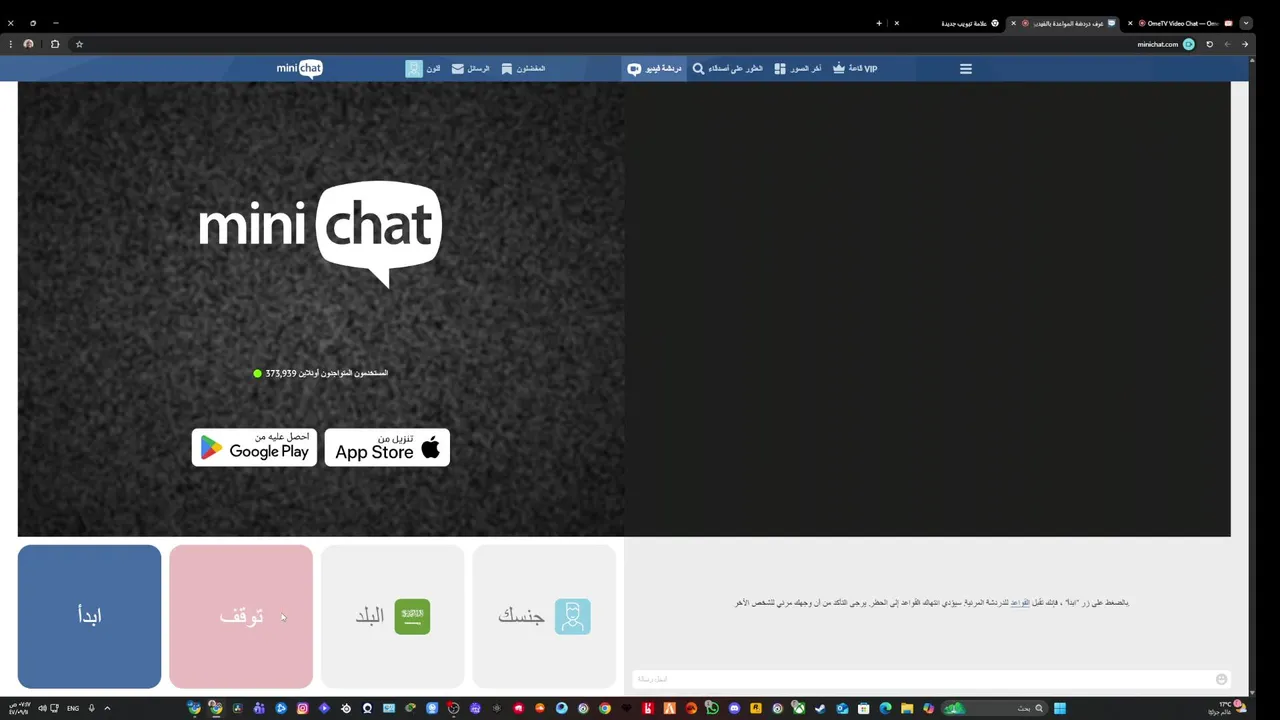Click the minichat logo in the header
Screen dimensions: 1280x720
click(x=300, y=69)
